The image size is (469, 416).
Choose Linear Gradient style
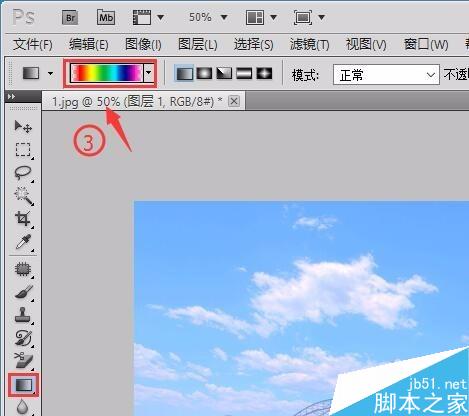184,73
